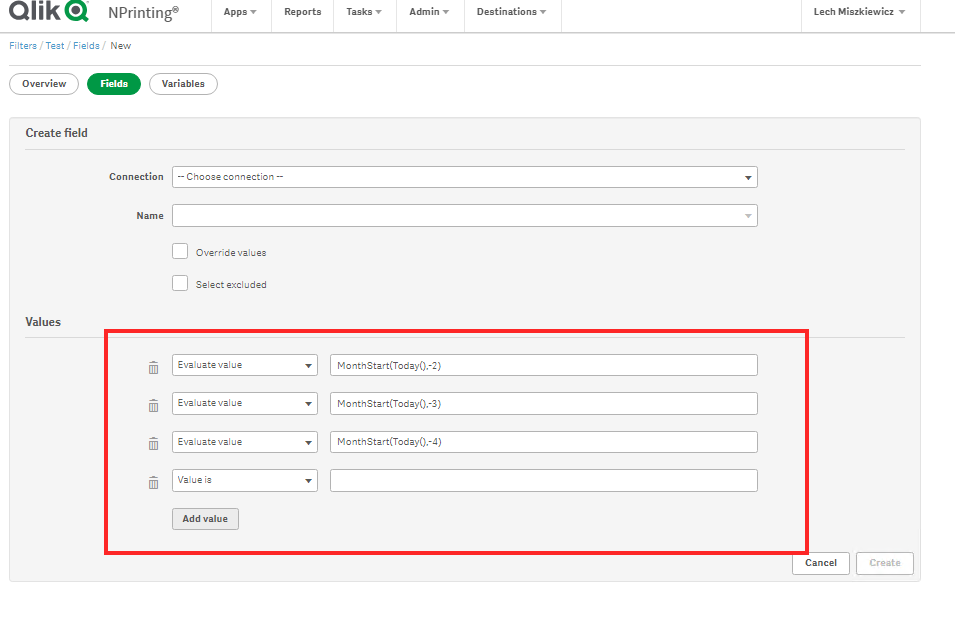
Task: Tick the Select excluded checkbox
Action: click(180, 283)
